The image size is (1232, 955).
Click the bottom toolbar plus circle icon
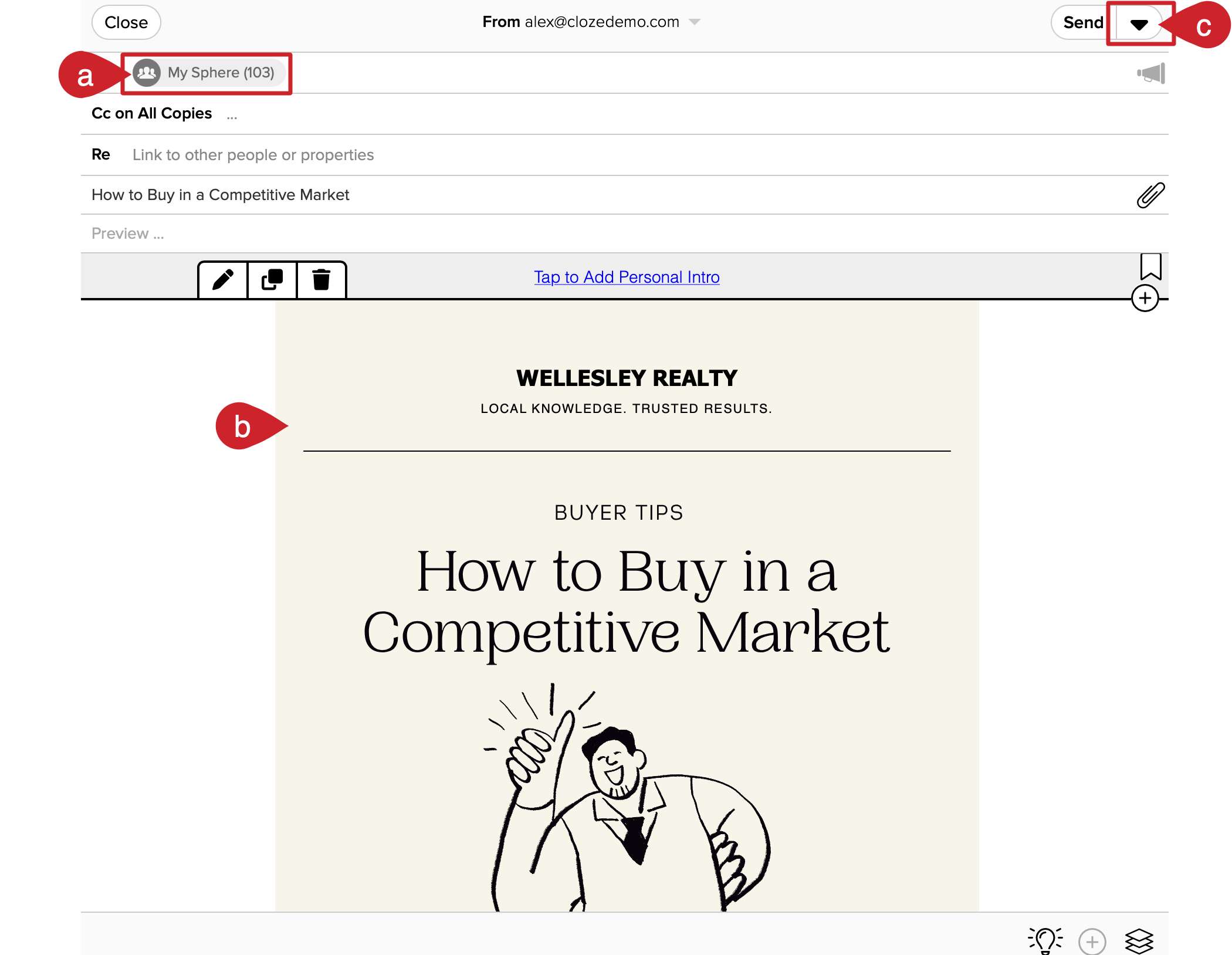[1092, 942]
